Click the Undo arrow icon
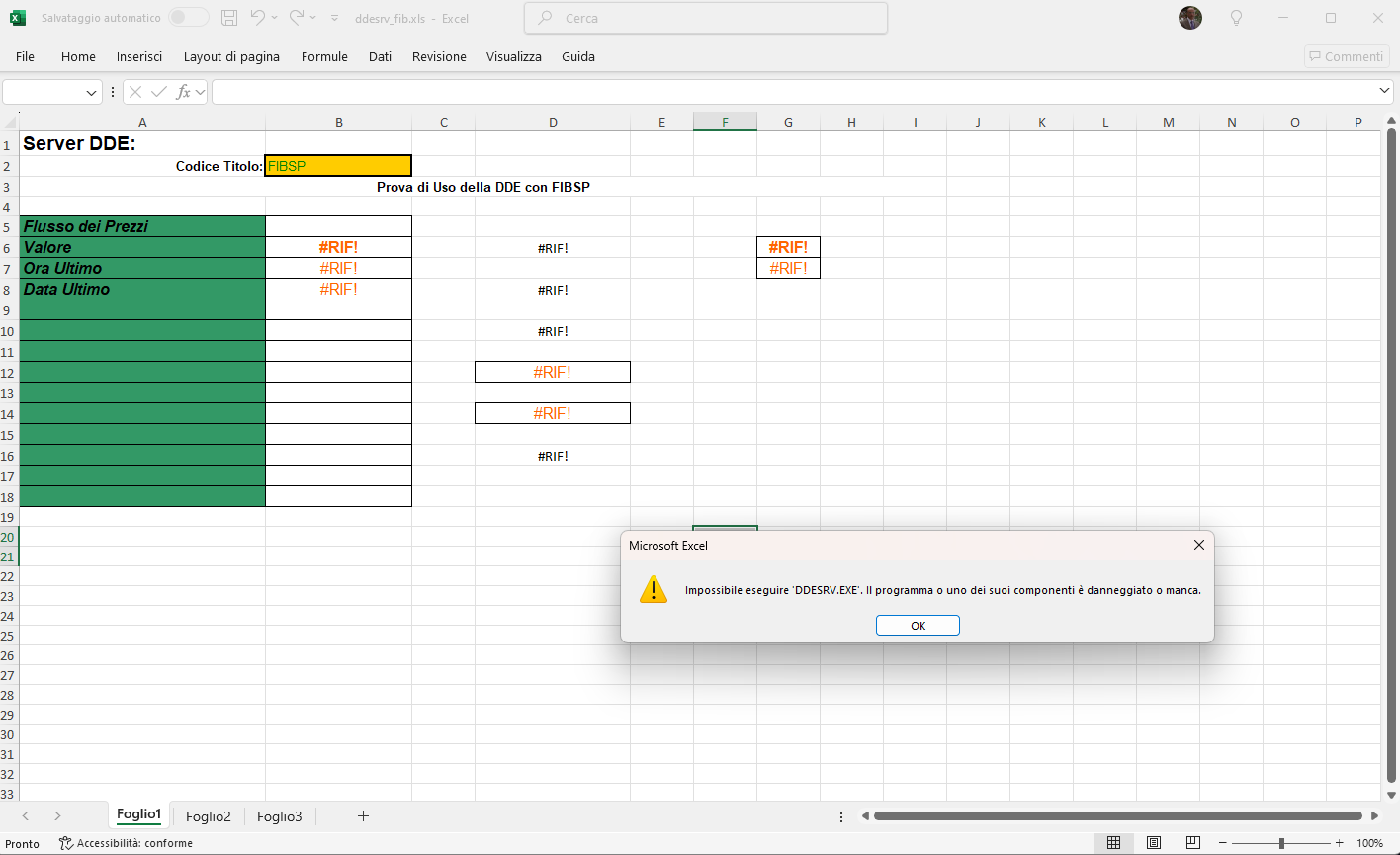The image size is (1400, 855). [257, 18]
